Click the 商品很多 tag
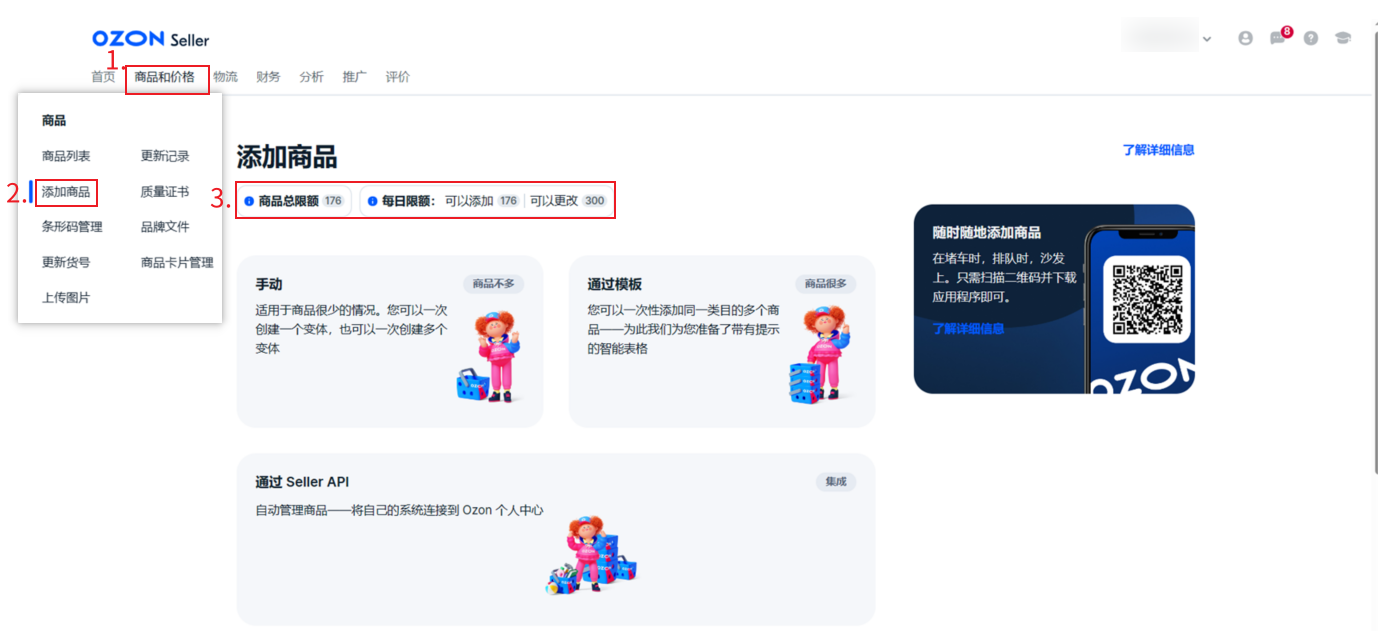This screenshot has height=631, width=1378. 826,284
